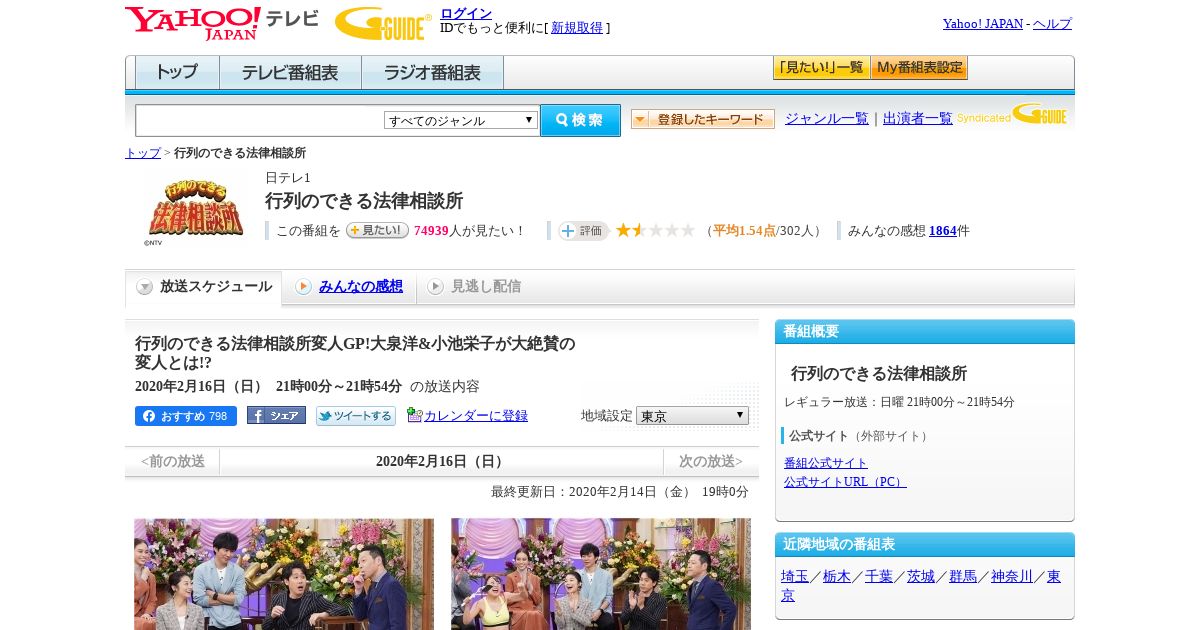Click the G-Guide logo in header

pos(383,23)
